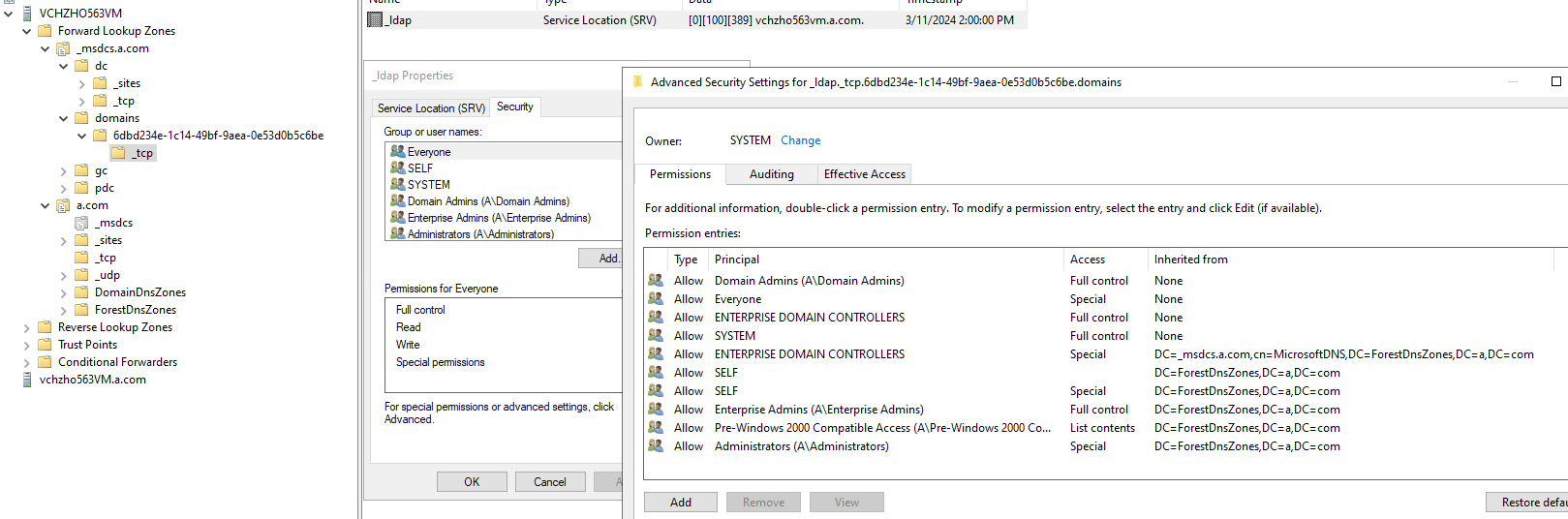Click the _msdcs.a.com zone icon
This screenshot has width=1568, height=519.
click(63, 48)
